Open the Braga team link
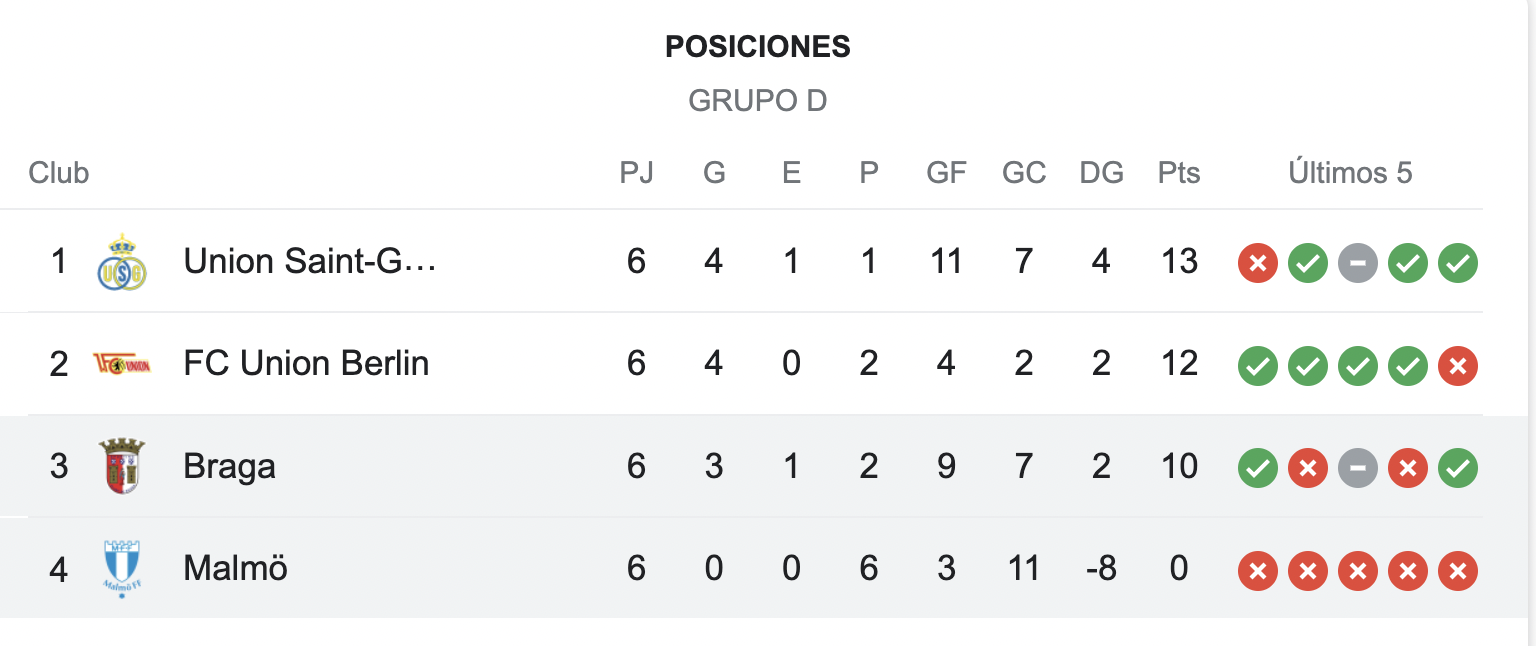The image size is (1536, 646). pos(229,467)
